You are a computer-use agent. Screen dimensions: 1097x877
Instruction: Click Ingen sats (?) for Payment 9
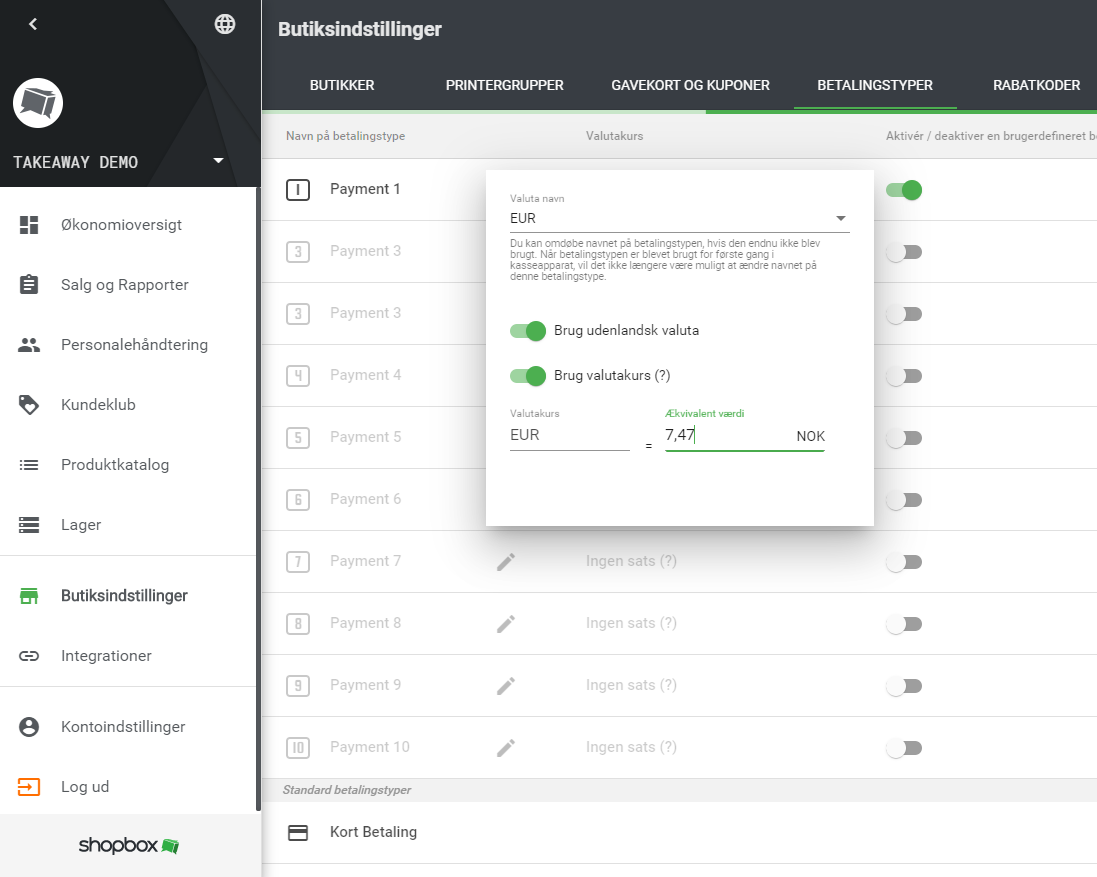click(x=631, y=685)
